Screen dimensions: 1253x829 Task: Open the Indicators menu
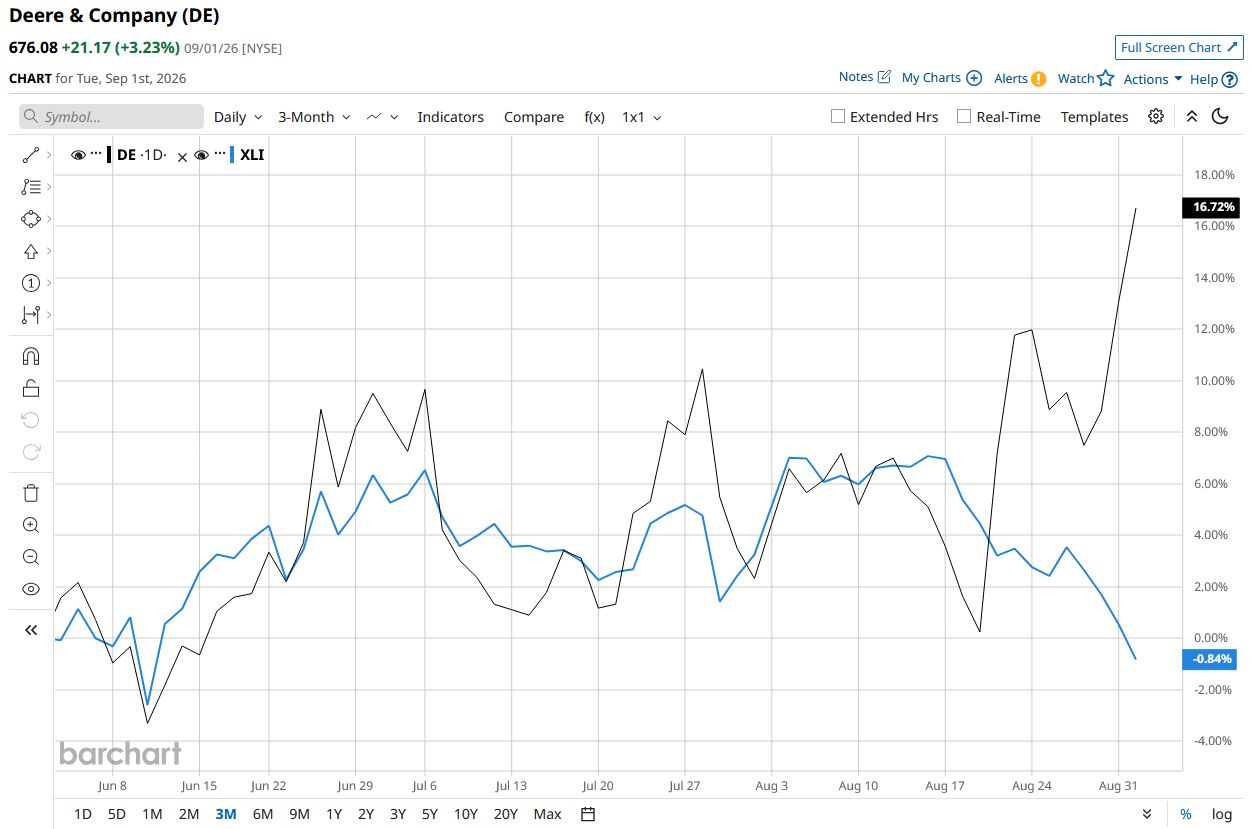click(x=450, y=117)
